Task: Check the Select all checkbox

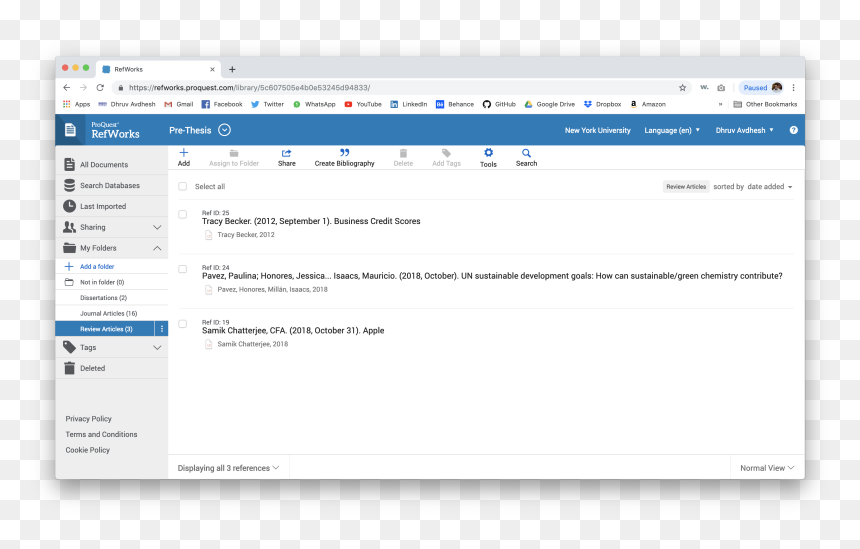Action: tap(183, 186)
